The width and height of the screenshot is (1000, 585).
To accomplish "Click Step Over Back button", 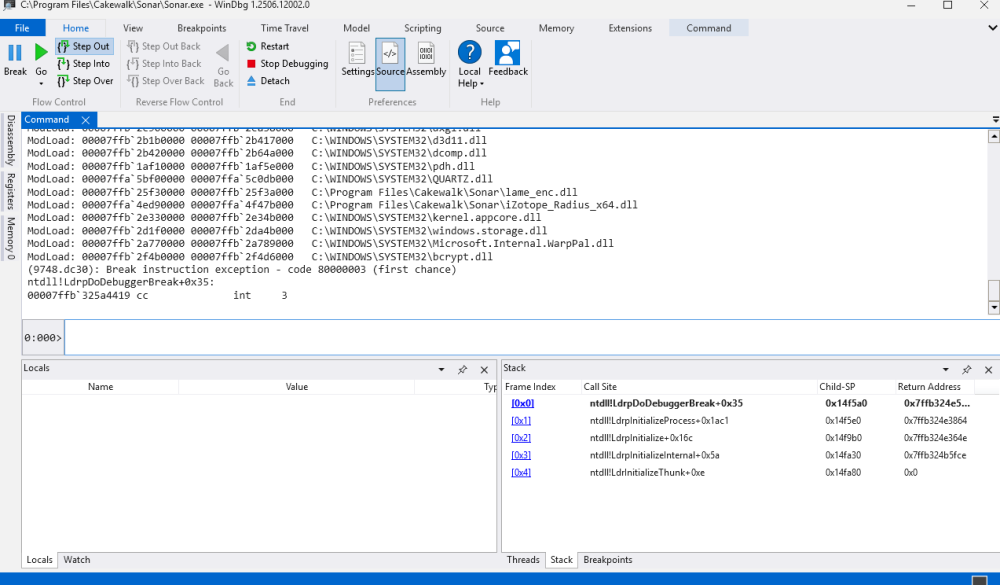I will pyautogui.click(x=166, y=80).
